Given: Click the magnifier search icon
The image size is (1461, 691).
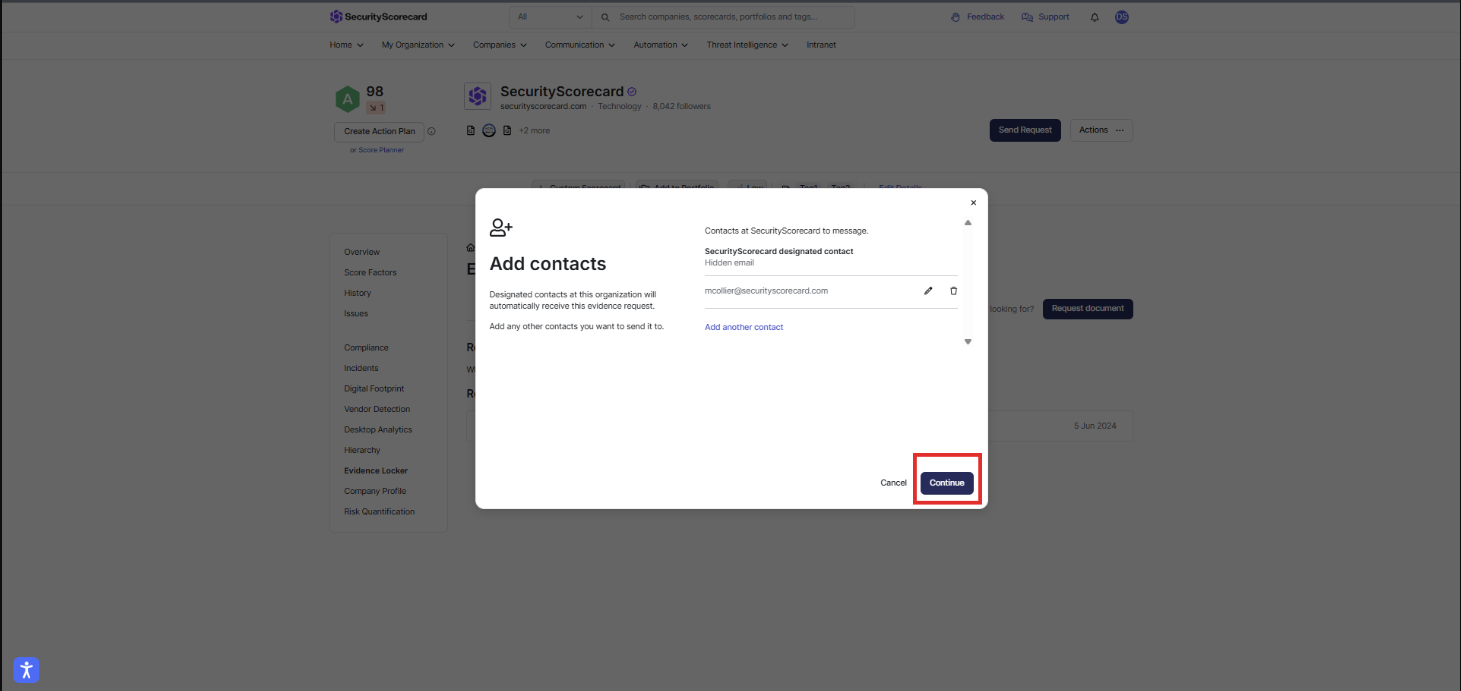Looking at the screenshot, I should pyautogui.click(x=605, y=17).
